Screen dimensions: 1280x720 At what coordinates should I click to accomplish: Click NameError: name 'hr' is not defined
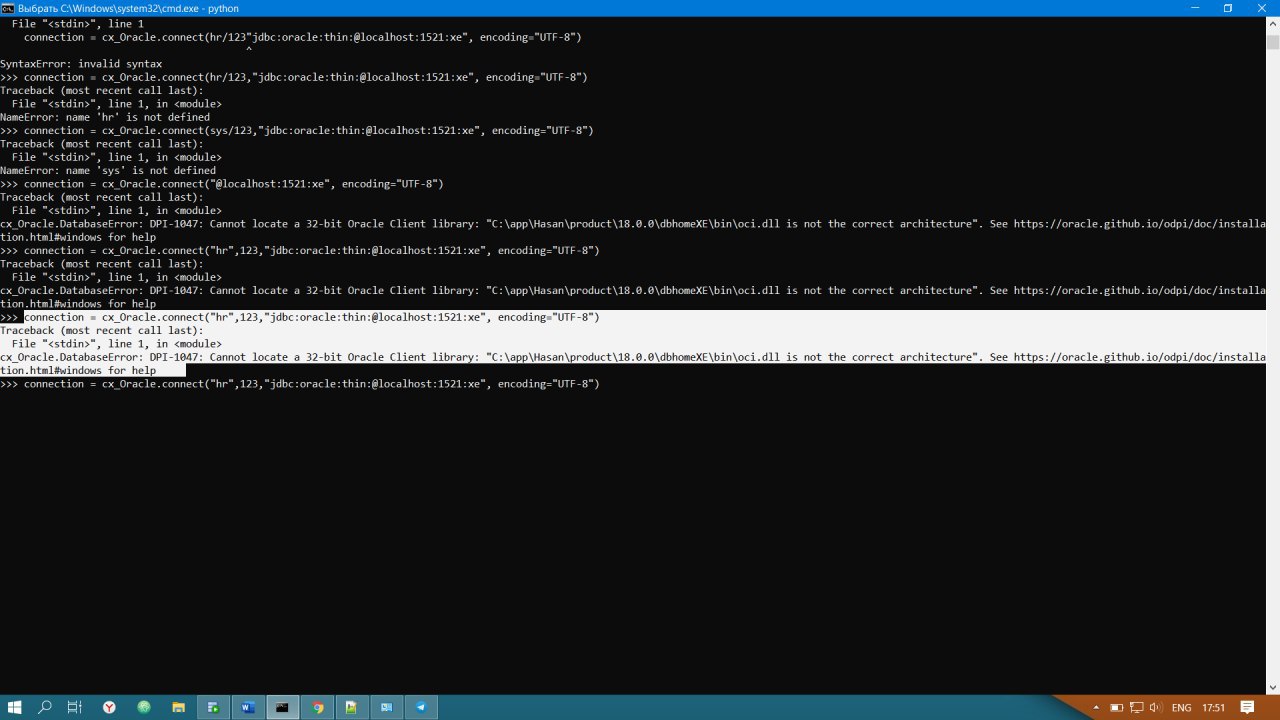105,117
